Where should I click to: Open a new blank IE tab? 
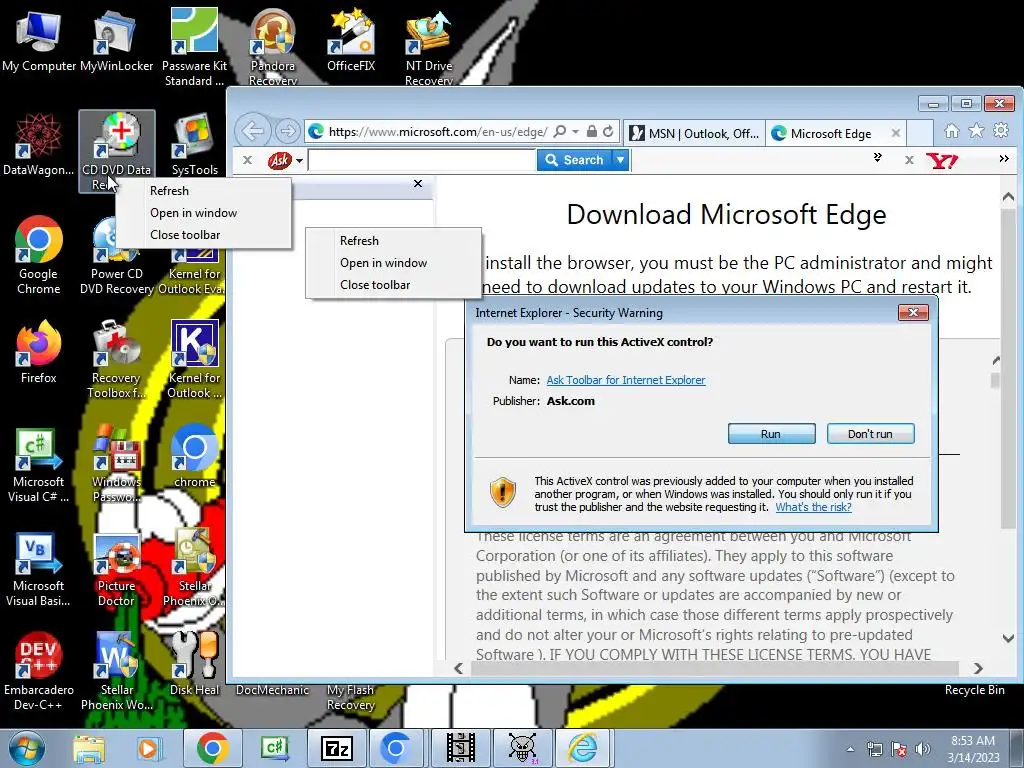point(920,133)
